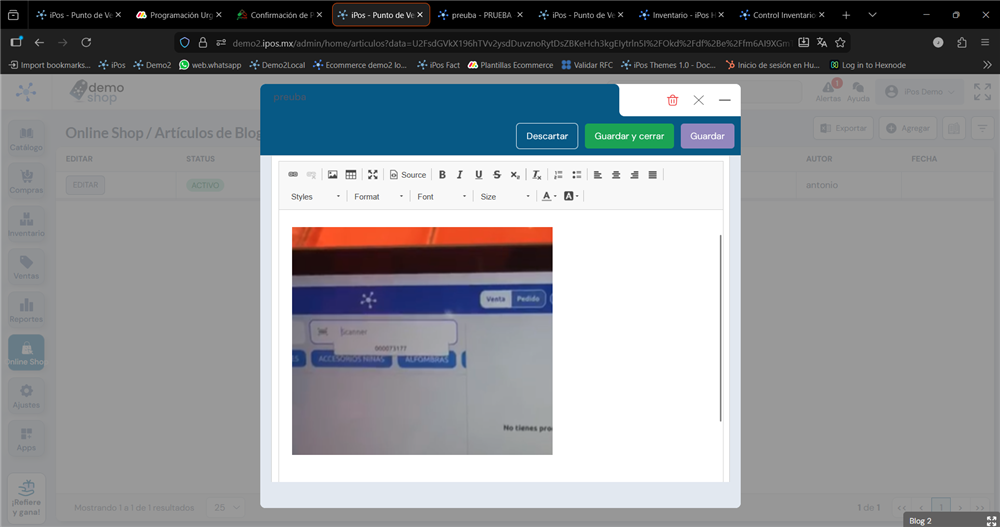Image resolution: width=1000 pixels, height=527 pixels.
Task: Expand the Format dropdown
Action: coord(379,197)
